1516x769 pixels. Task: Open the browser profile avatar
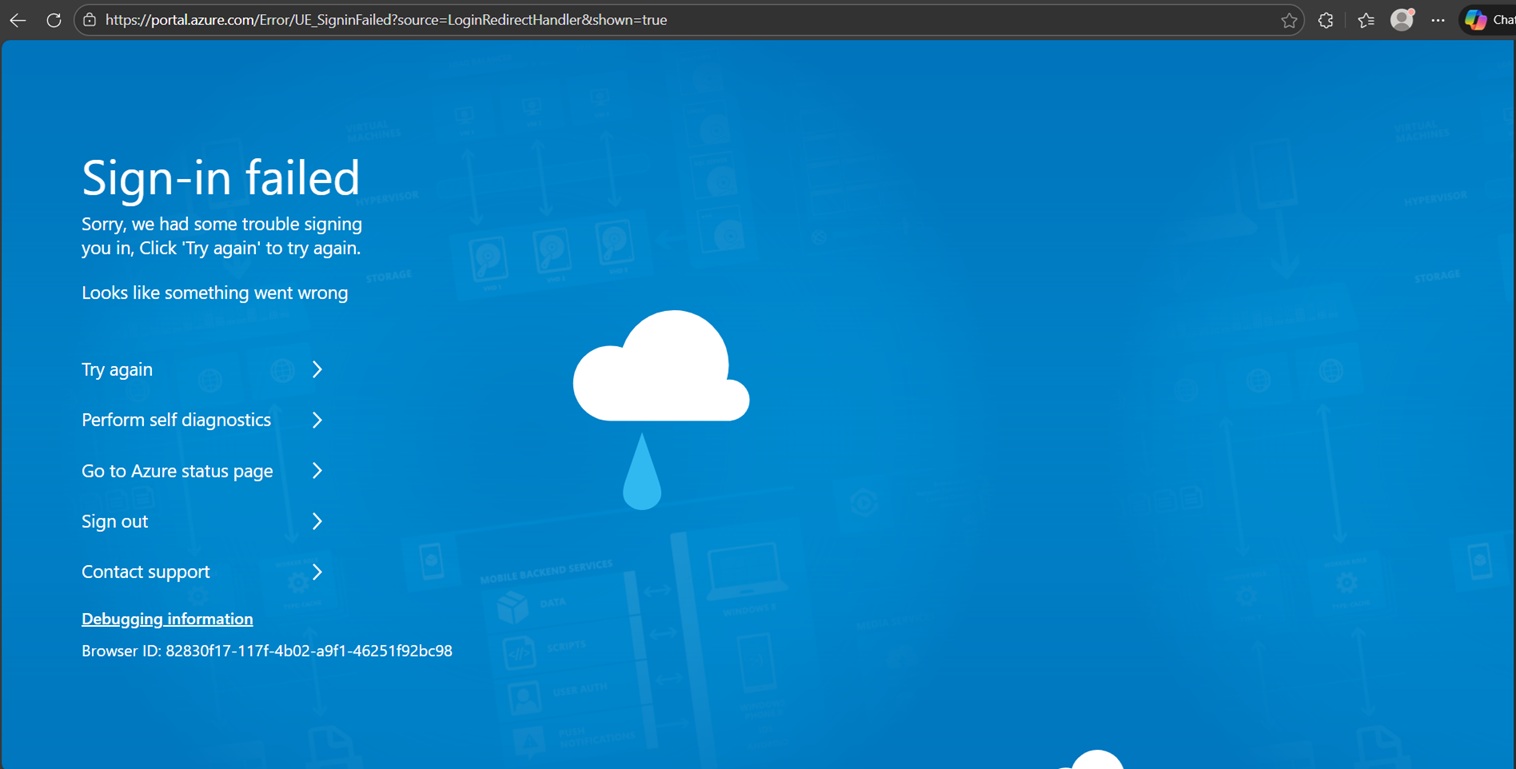(1402, 19)
